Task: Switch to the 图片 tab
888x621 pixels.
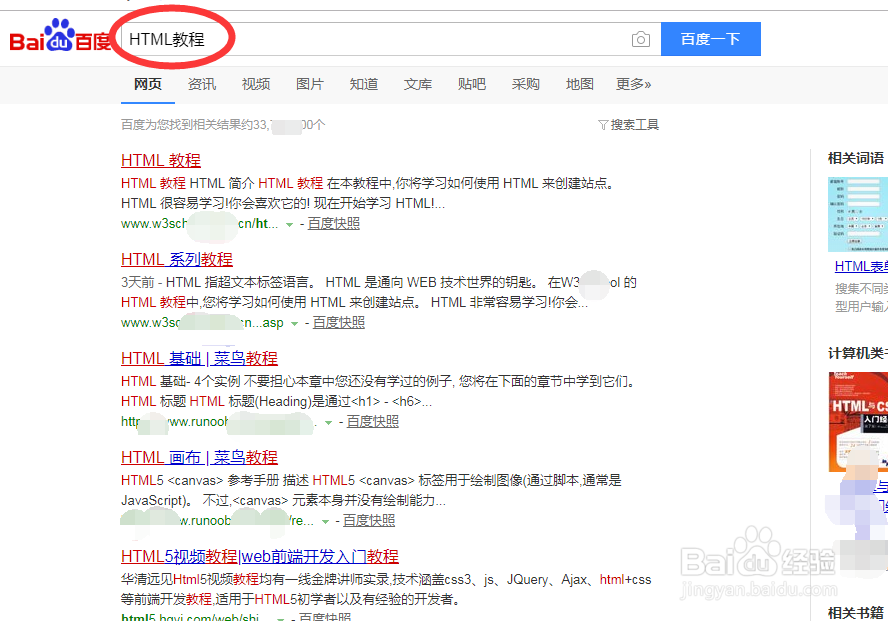Action: point(309,84)
